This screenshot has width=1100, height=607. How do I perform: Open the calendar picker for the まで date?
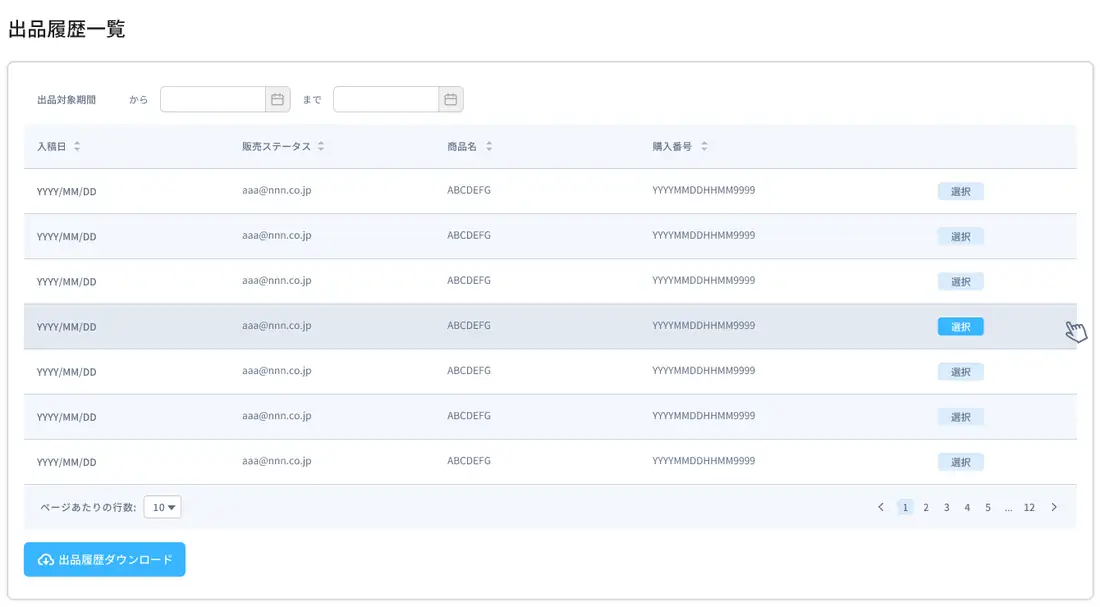coord(450,100)
